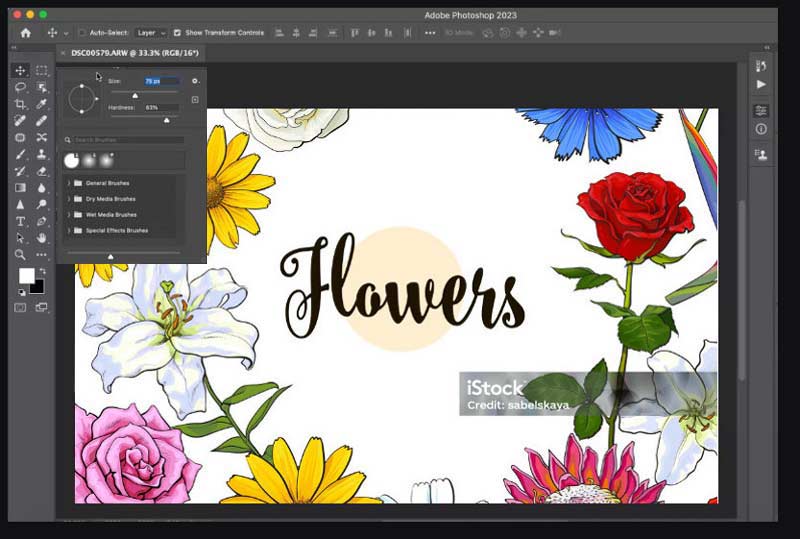This screenshot has width=800, height=539.
Task: Align top edges in options bar
Action: click(x=355, y=33)
